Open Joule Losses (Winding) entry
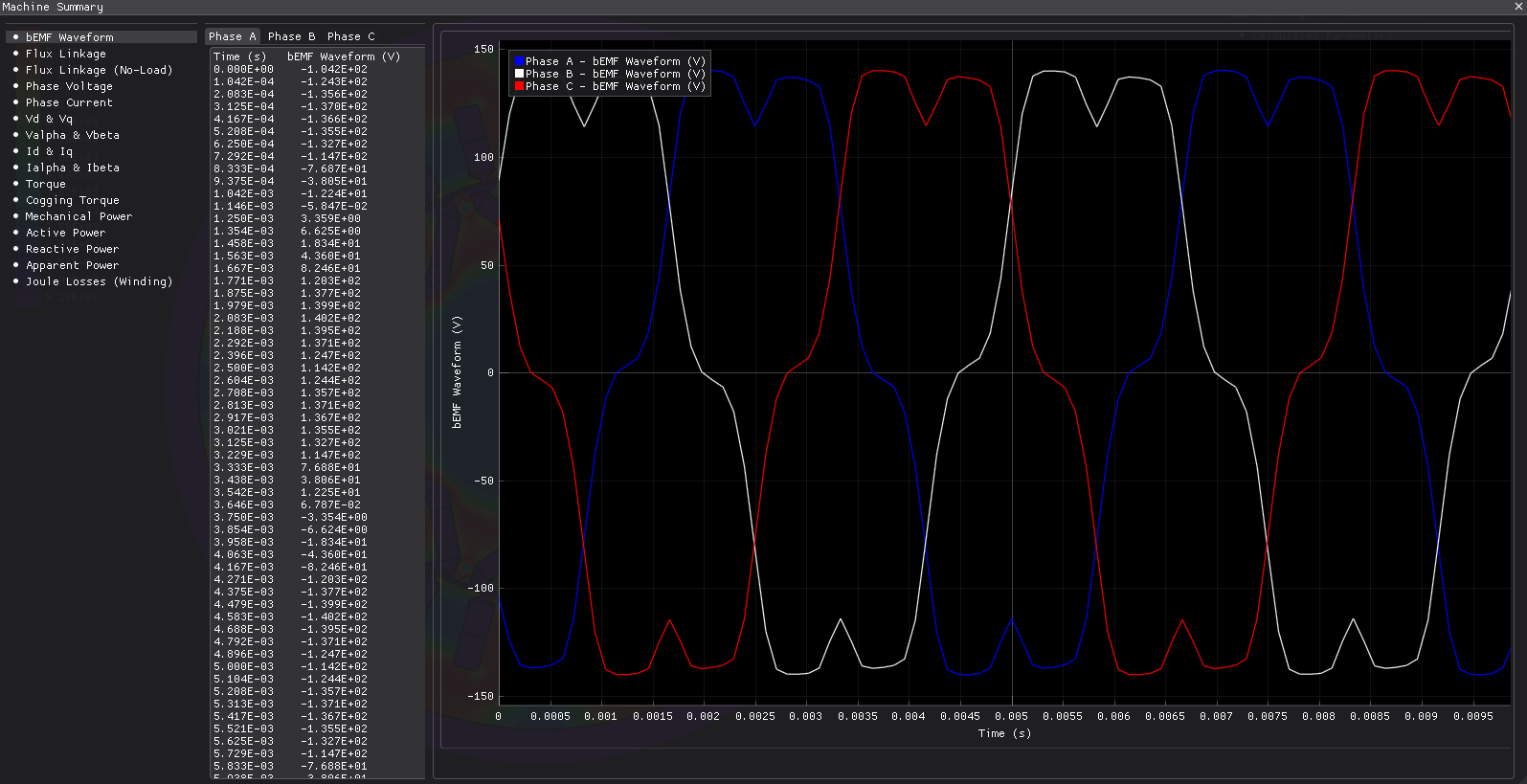The height and width of the screenshot is (784, 1527). pyautogui.click(x=99, y=281)
